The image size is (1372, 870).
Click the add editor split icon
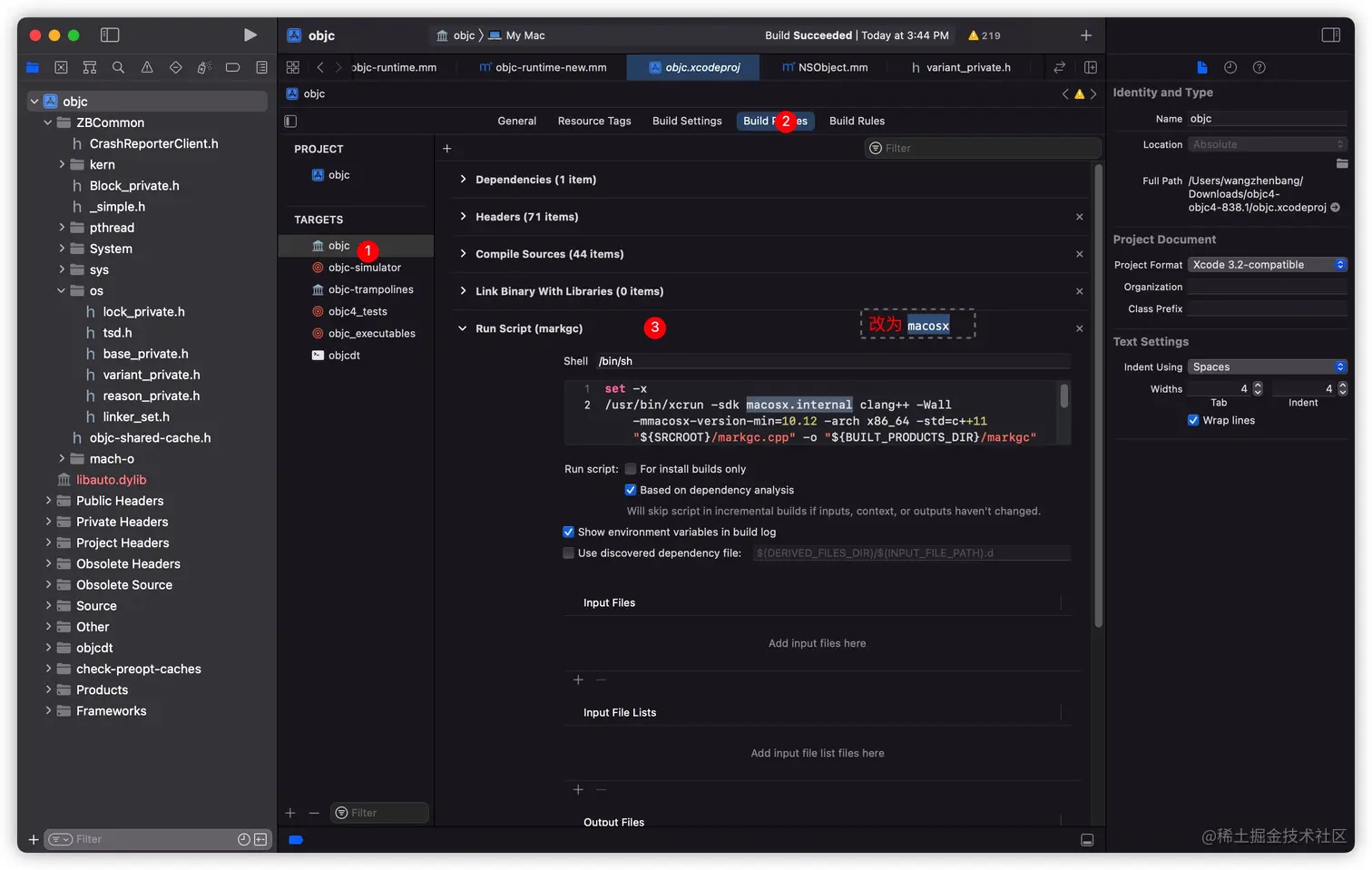1091,67
